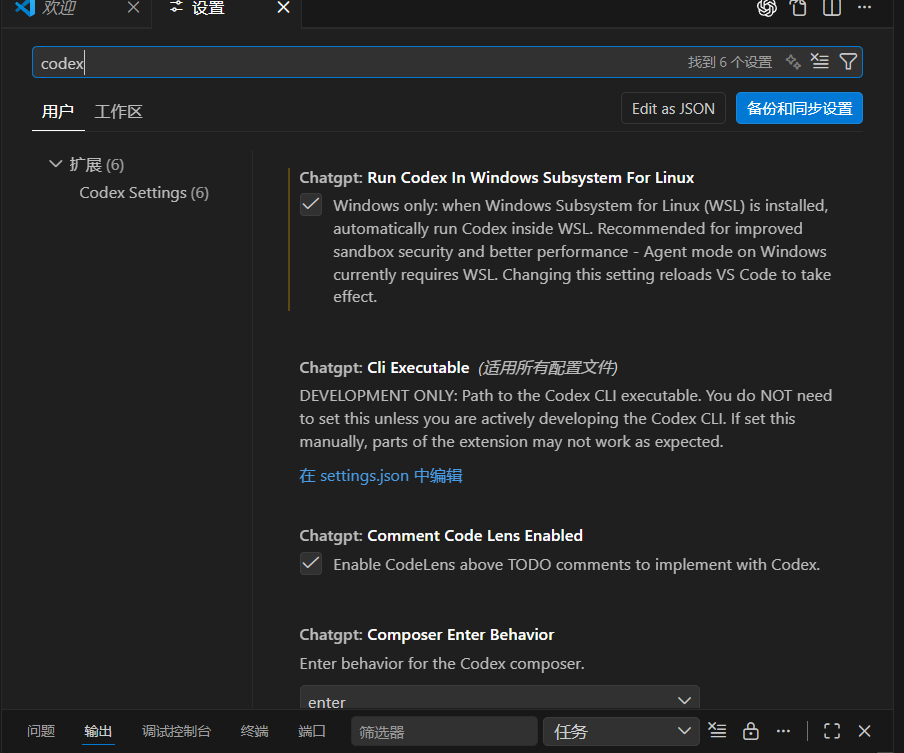Viewport: 904px width, 753px height.
Task: Click the Edit as JSON button
Action: pos(673,108)
